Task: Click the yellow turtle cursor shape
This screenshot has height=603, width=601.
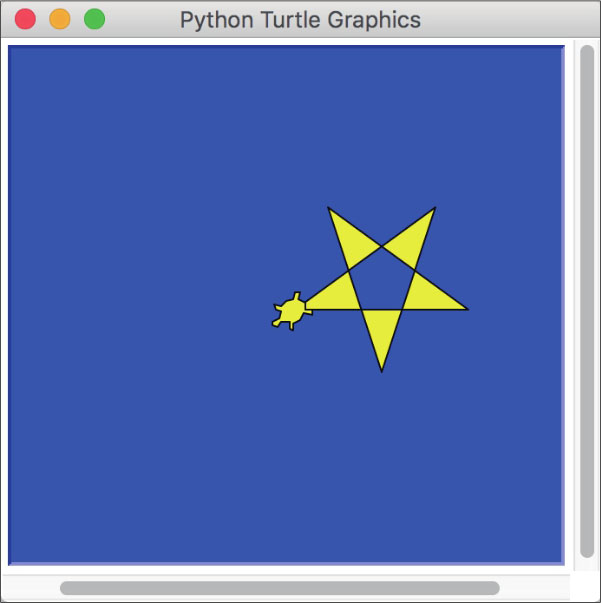Action: click(x=292, y=311)
